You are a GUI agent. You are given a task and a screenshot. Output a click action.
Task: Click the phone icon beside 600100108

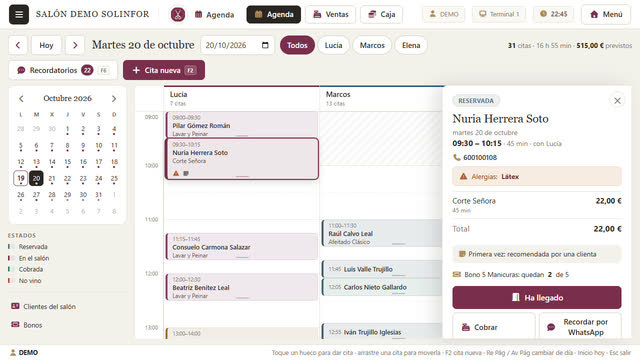(456, 158)
